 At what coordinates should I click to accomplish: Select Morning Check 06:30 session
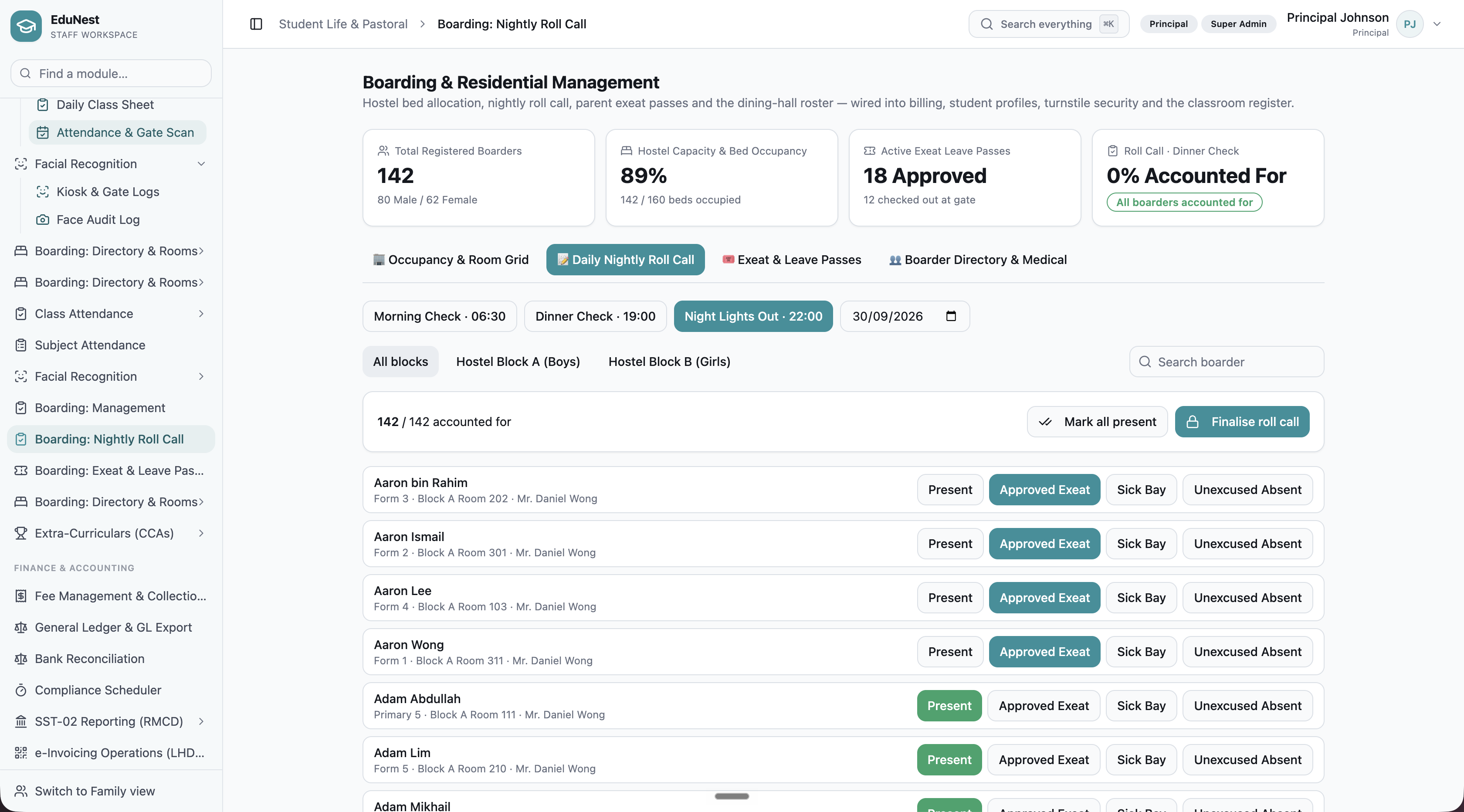(439, 316)
